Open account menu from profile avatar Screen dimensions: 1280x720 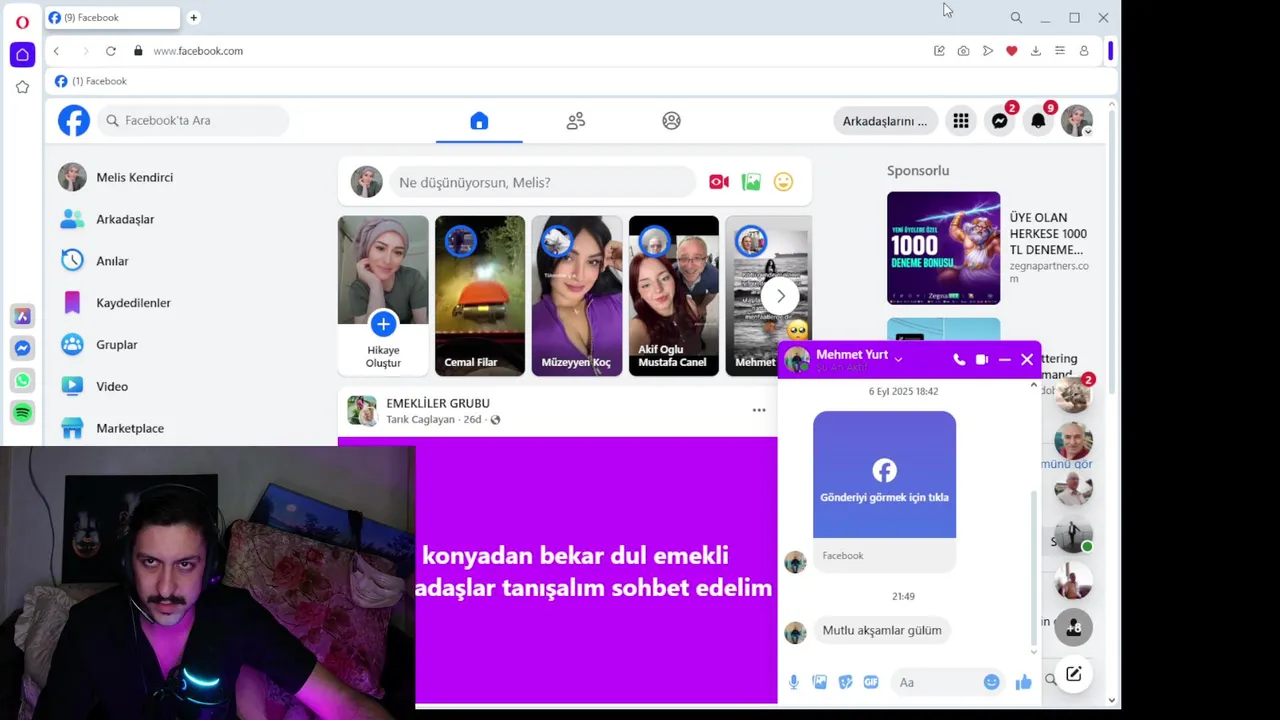click(1077, 121)
